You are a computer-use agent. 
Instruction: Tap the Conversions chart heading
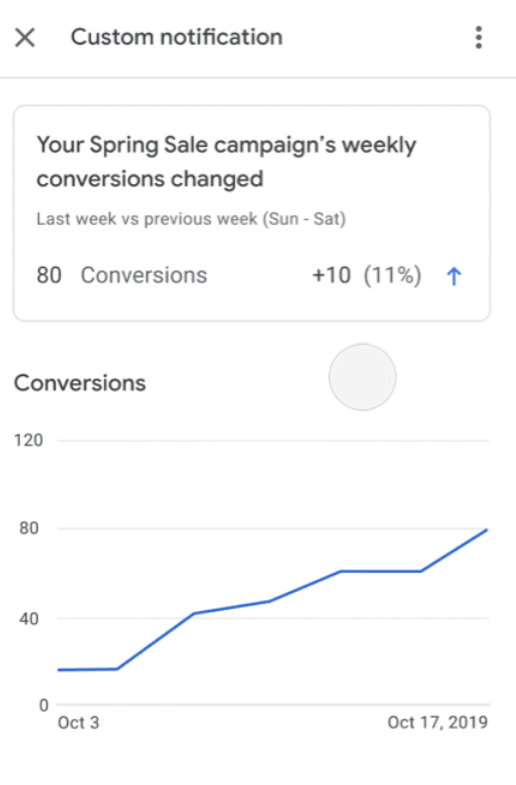[x=80, y=383]
